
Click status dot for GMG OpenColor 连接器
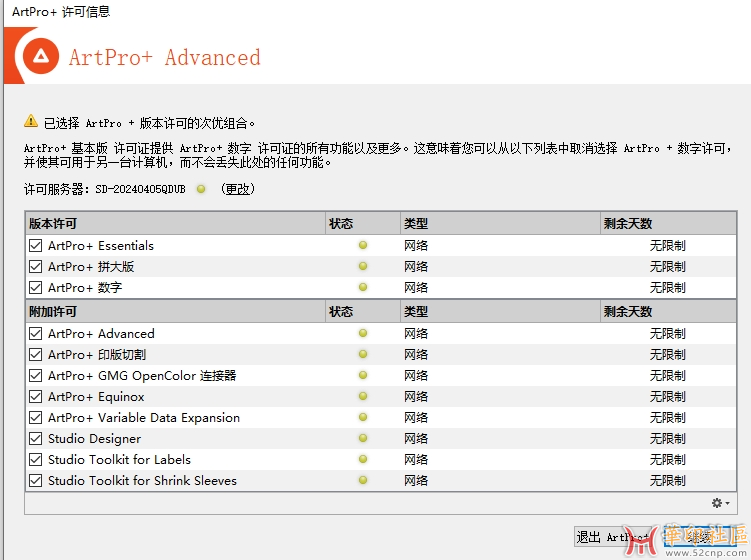[363, 376]
